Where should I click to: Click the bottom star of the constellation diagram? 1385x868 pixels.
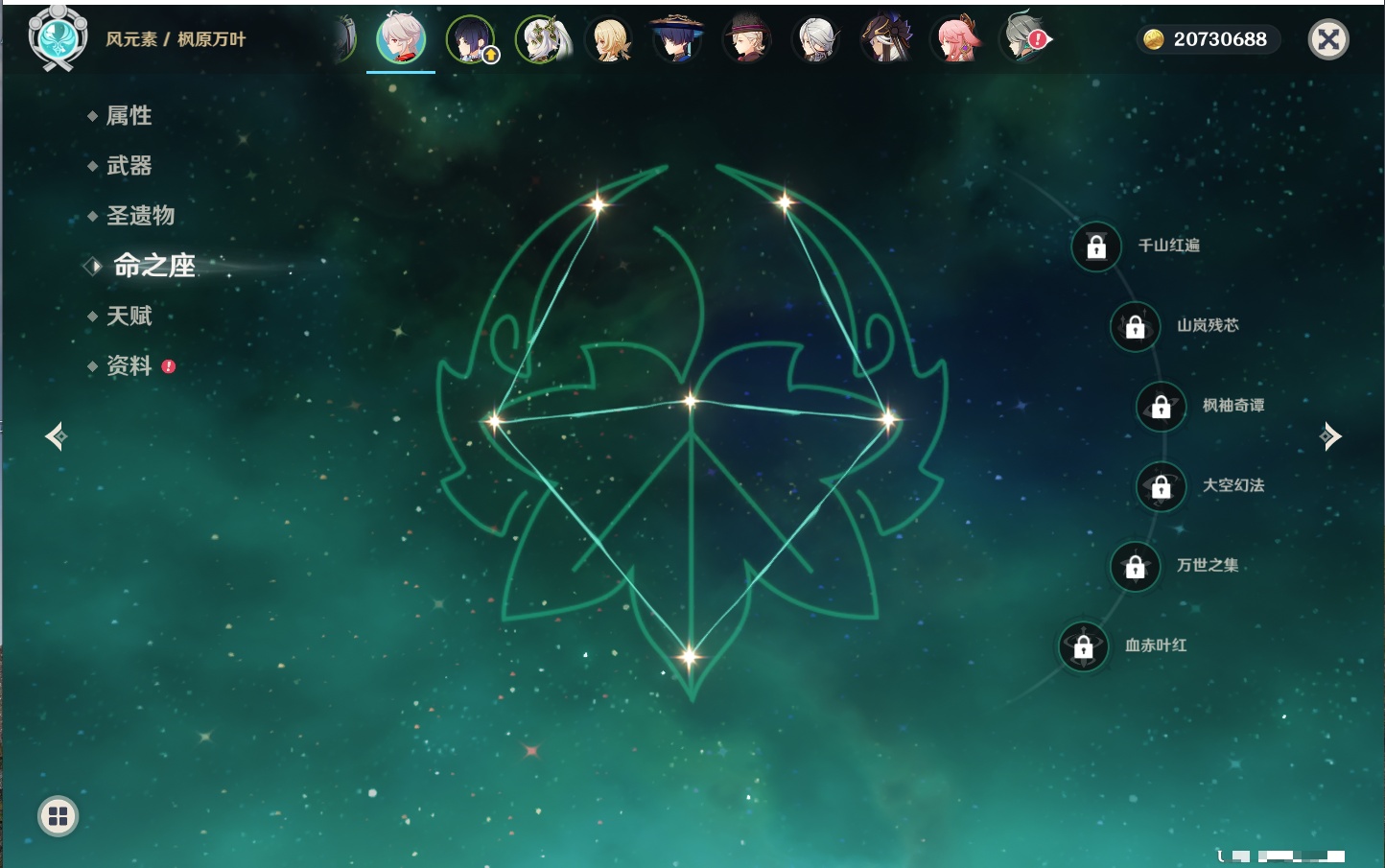(x=689, y=657)
